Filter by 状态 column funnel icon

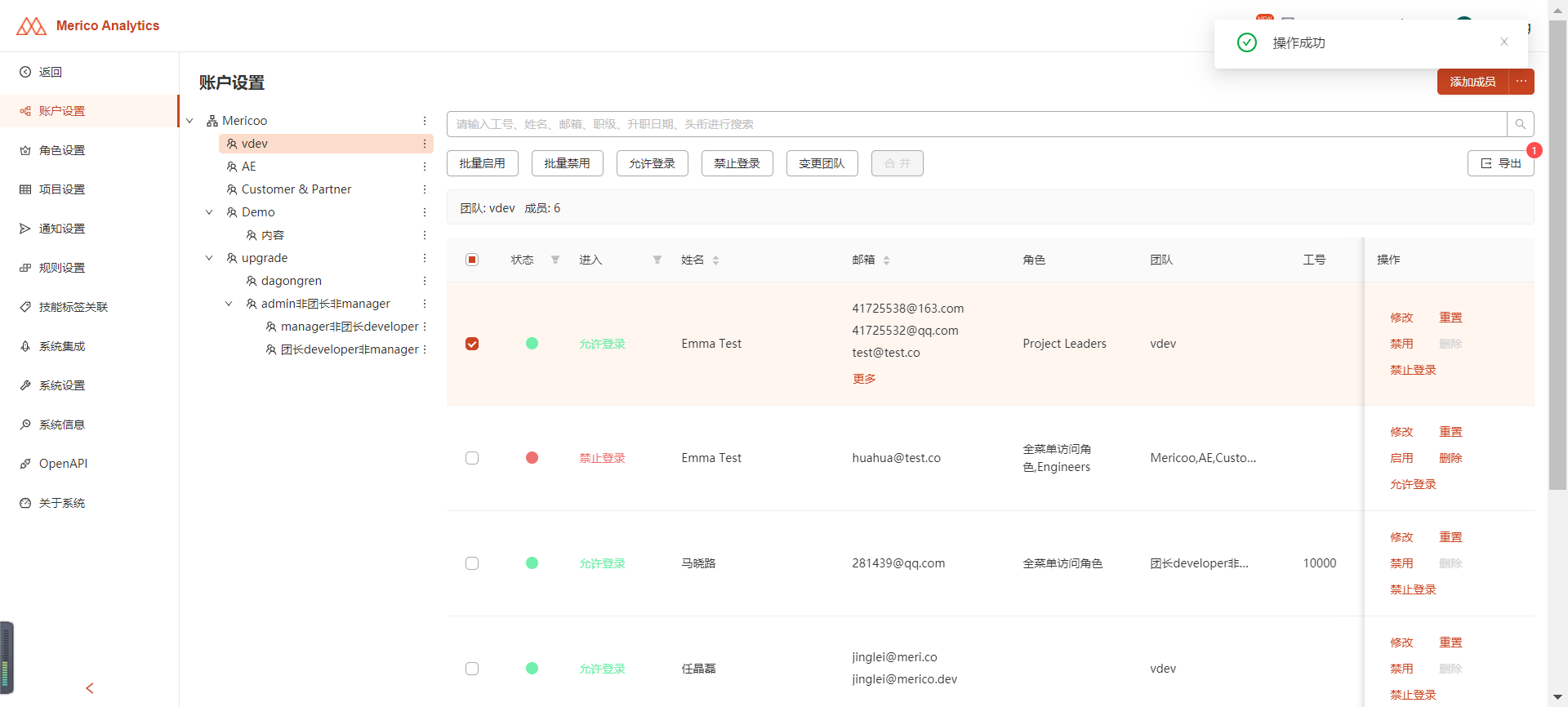point(555,260)
